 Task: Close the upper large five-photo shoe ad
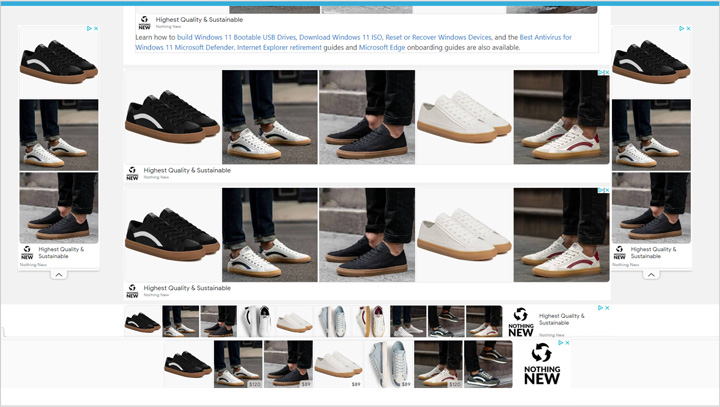point(607,73)
